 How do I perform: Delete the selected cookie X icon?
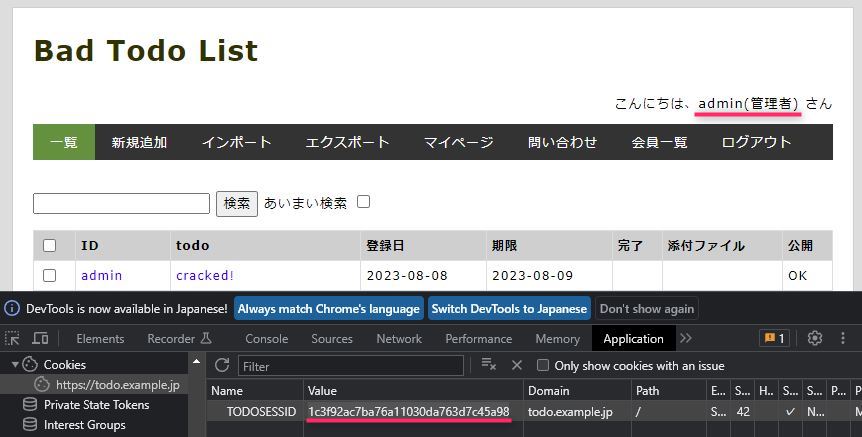point(517,365)
